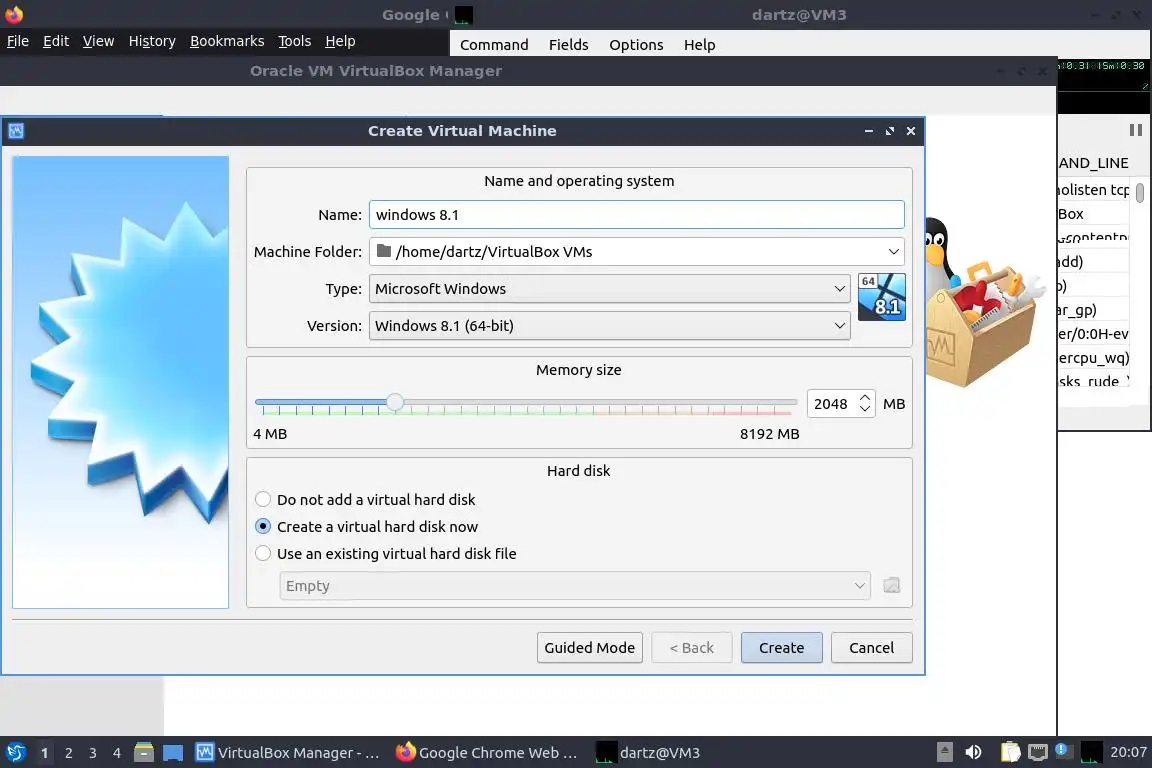Click the dialog's VirtualBox title bar icon
This screenshot has width=1152, height=768.
tap(16, 131)
